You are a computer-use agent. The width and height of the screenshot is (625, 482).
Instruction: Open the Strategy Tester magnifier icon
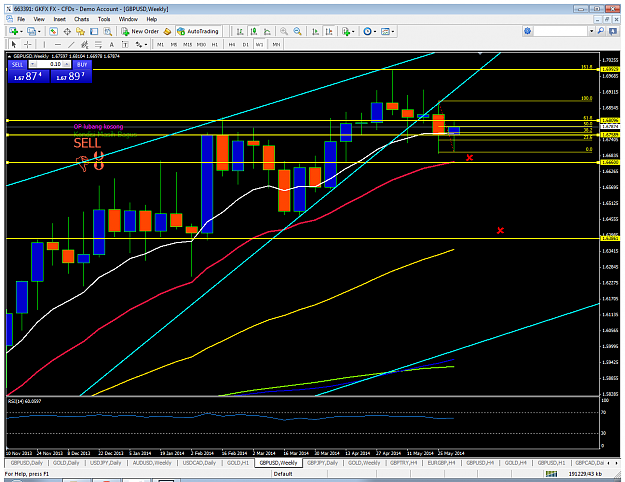point(108,31)
